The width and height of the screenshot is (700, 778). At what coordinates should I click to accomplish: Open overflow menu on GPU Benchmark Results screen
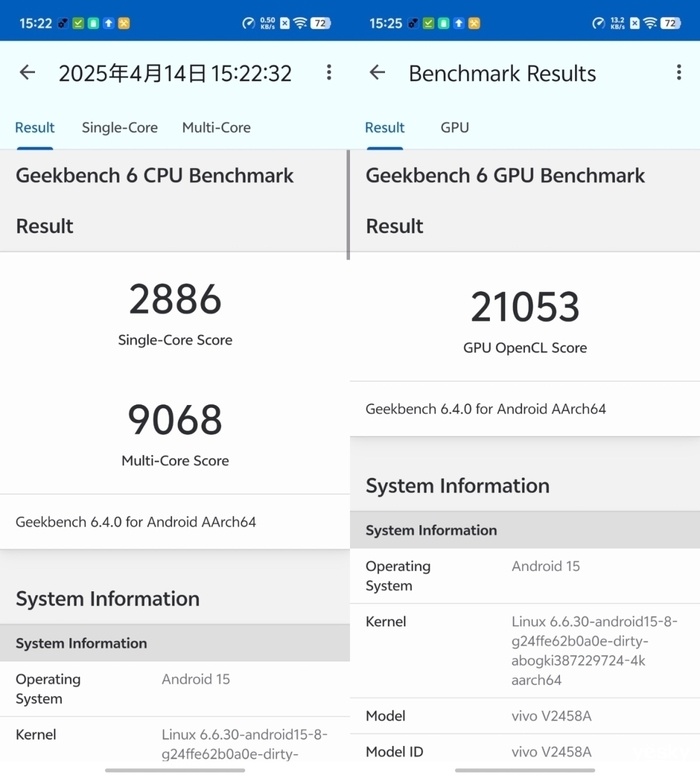[679, 73]
